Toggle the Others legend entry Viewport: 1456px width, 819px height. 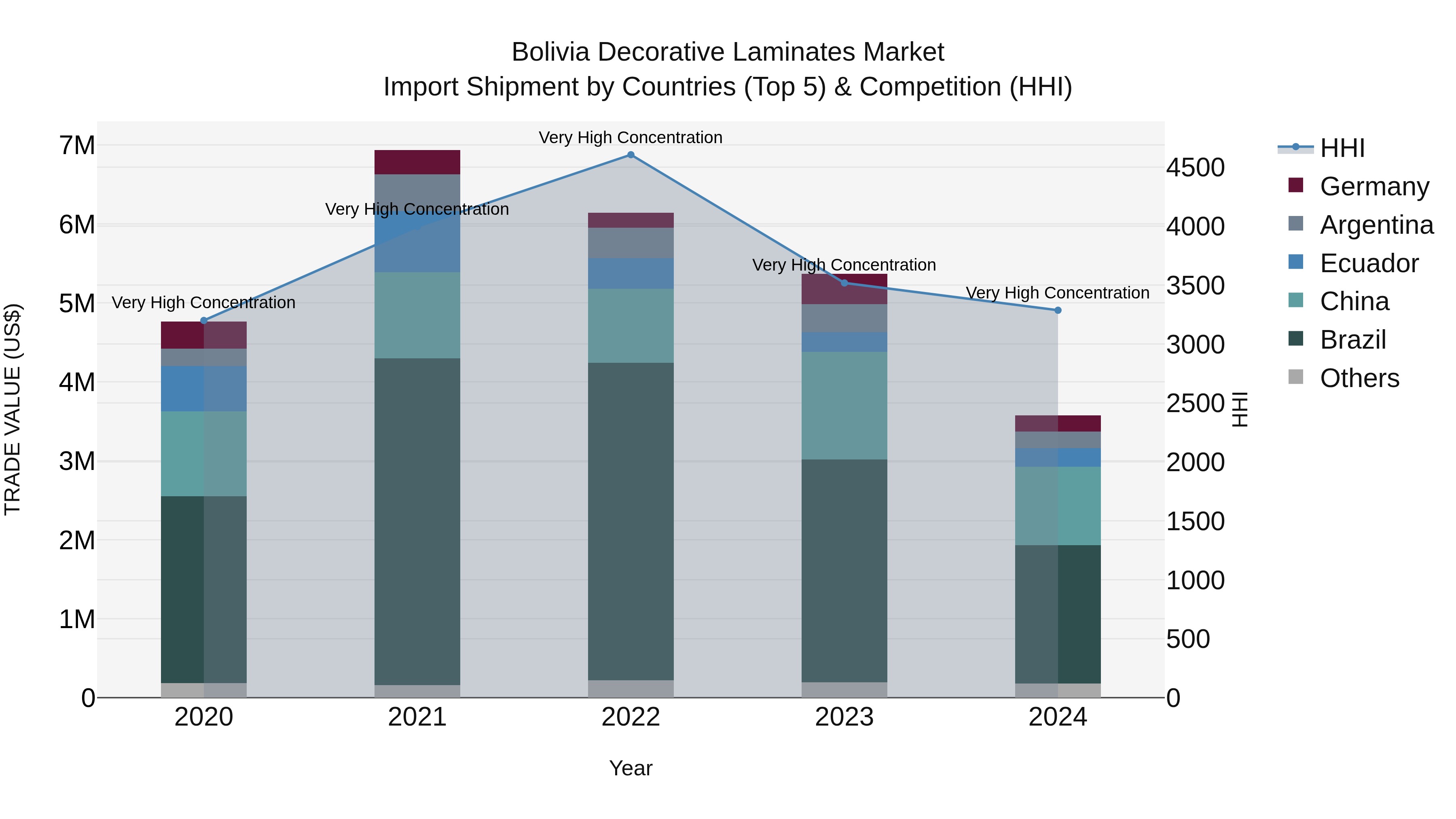1344,378
